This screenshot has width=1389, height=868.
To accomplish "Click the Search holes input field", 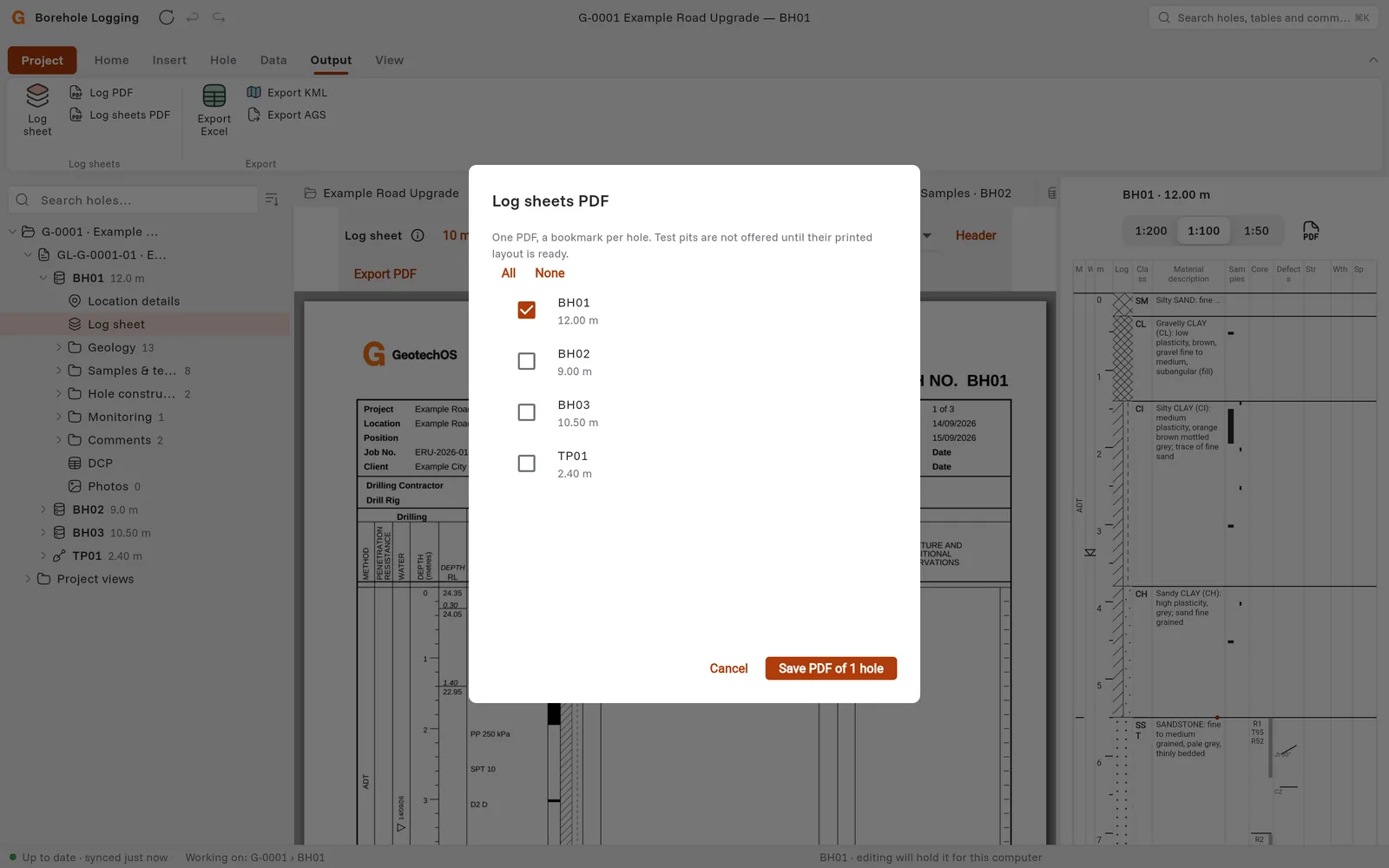I will (x=133, y=200).
